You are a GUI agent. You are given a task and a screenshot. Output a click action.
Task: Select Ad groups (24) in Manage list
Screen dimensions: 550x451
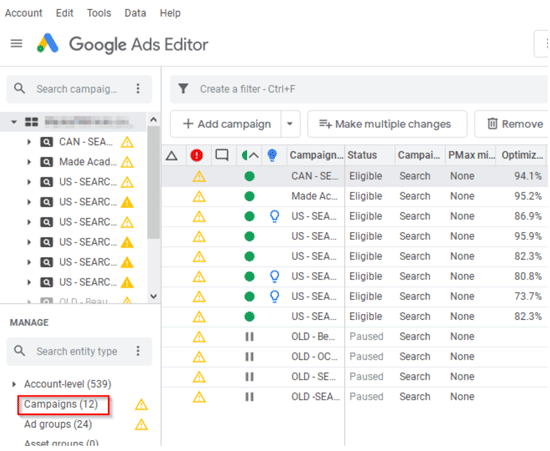pos(58,424)
